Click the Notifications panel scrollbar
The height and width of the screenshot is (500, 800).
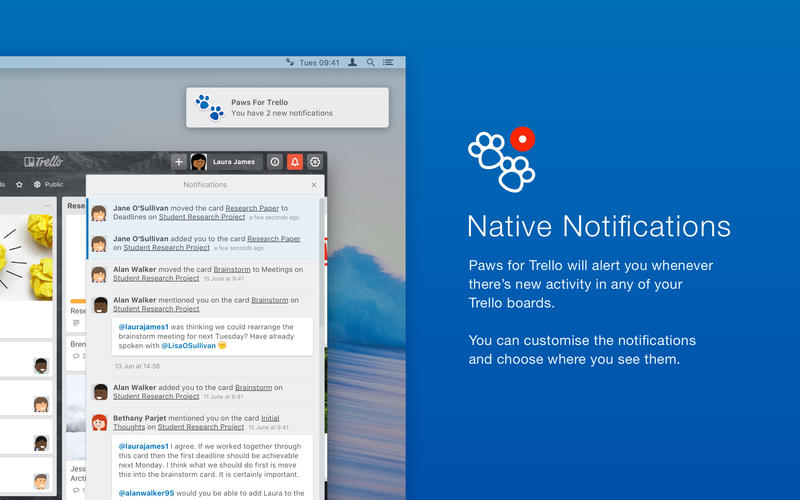tap(322, 263)
